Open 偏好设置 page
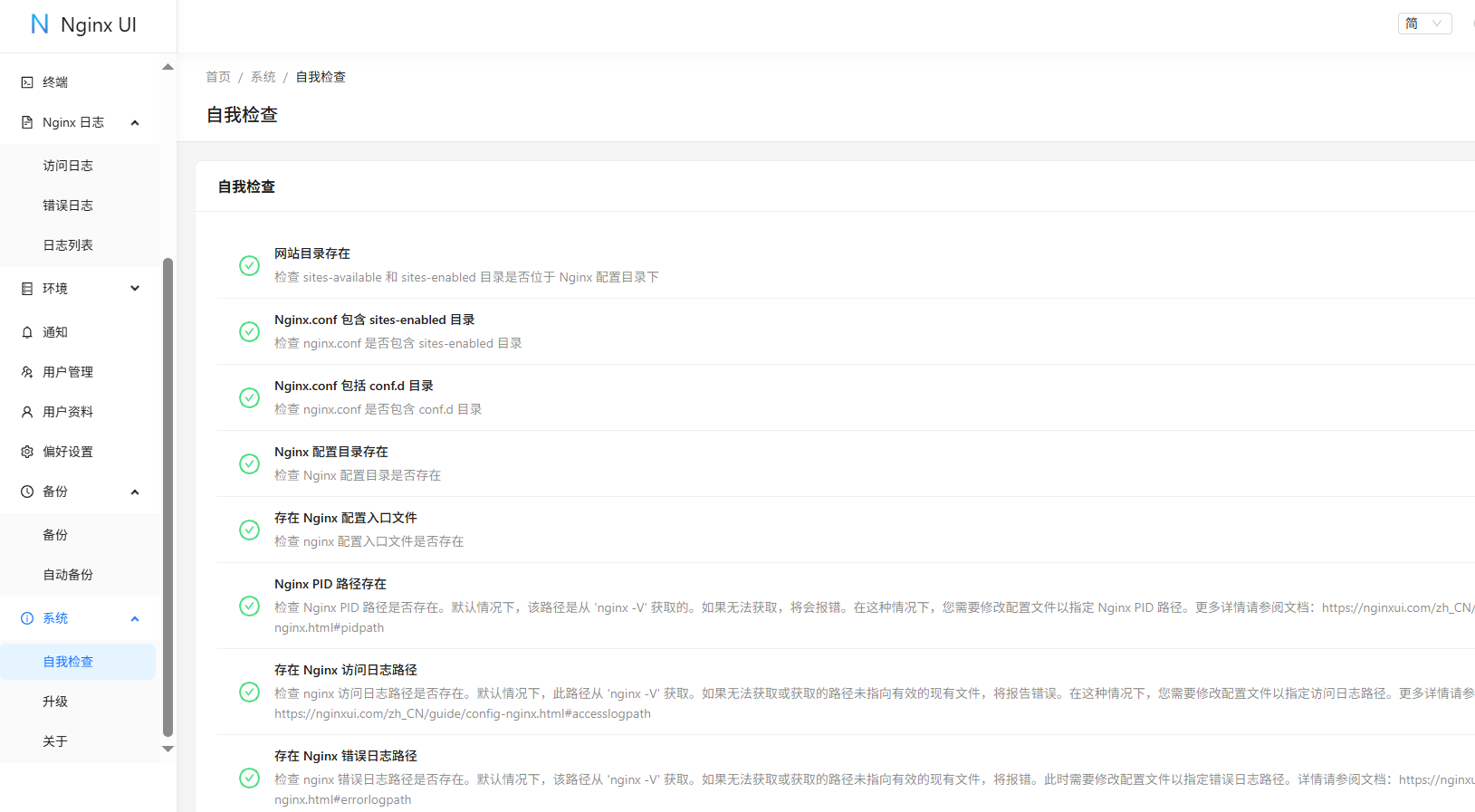The height and width of the screenshot is (812, 1475). 80,452
